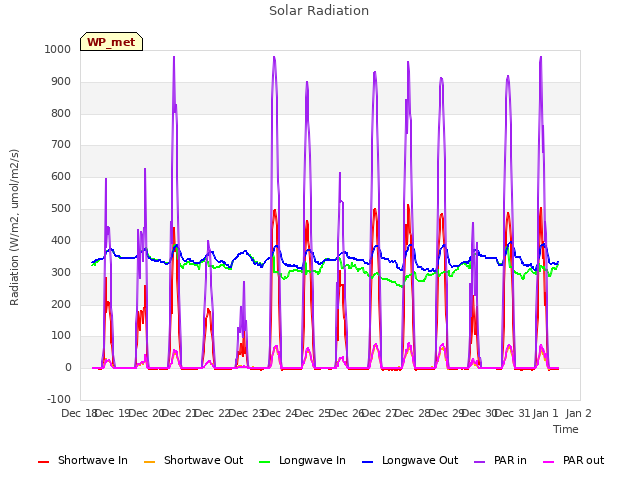Toggle the Shortwave In legend entry
This screenshot has width=640, height=480.
(x=83, y=460)
